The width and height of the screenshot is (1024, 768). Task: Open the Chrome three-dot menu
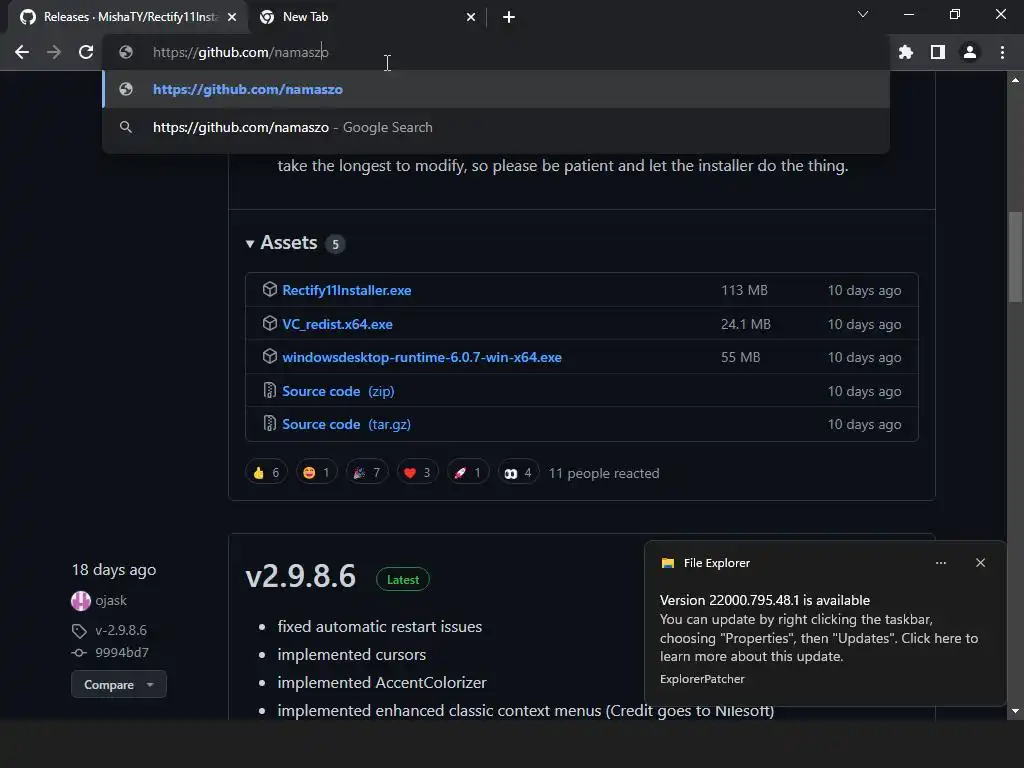pyautogui.click(x=1002, y=52)
